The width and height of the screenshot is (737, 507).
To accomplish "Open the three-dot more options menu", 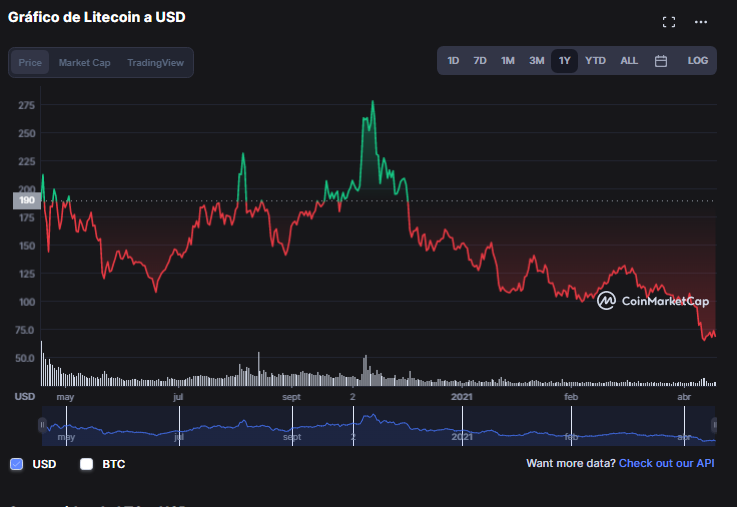I will click(x=701, y=22).
